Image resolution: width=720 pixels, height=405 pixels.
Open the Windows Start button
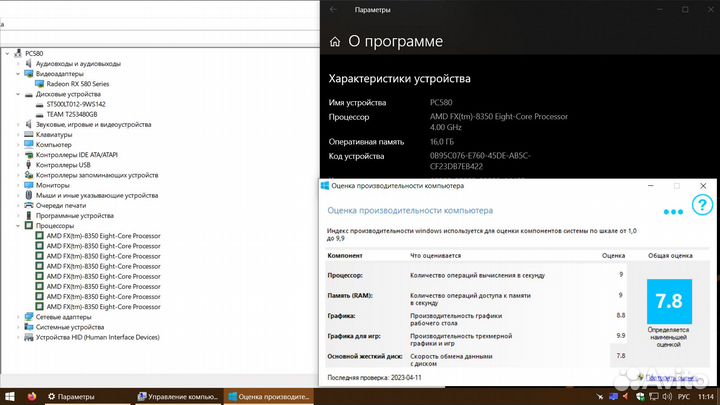click(10, 396)
